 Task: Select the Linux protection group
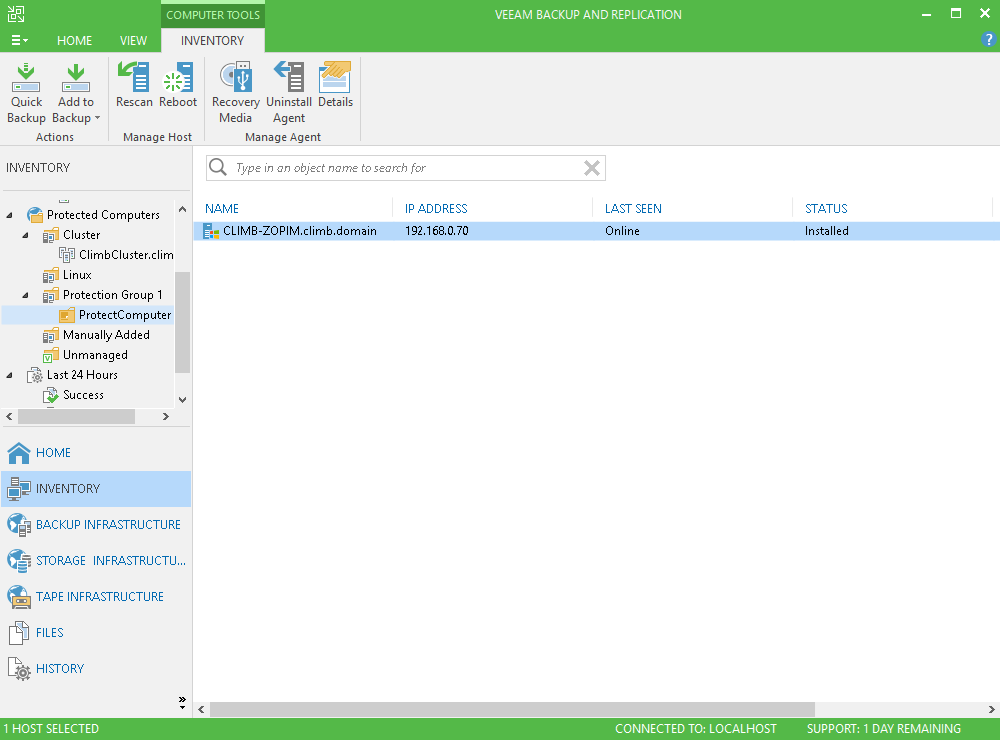[x=77, y=275]
